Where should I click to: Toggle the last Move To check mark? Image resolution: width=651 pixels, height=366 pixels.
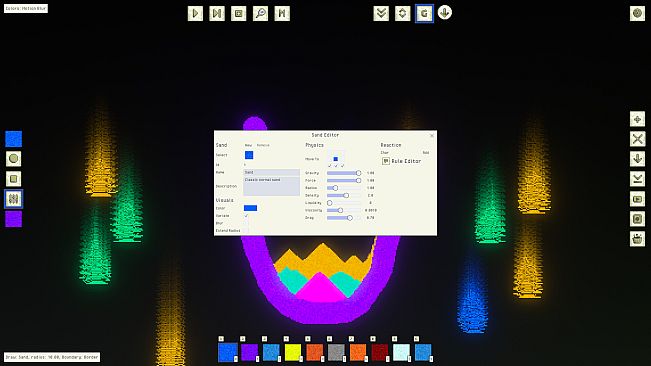[x=342, y=166]
